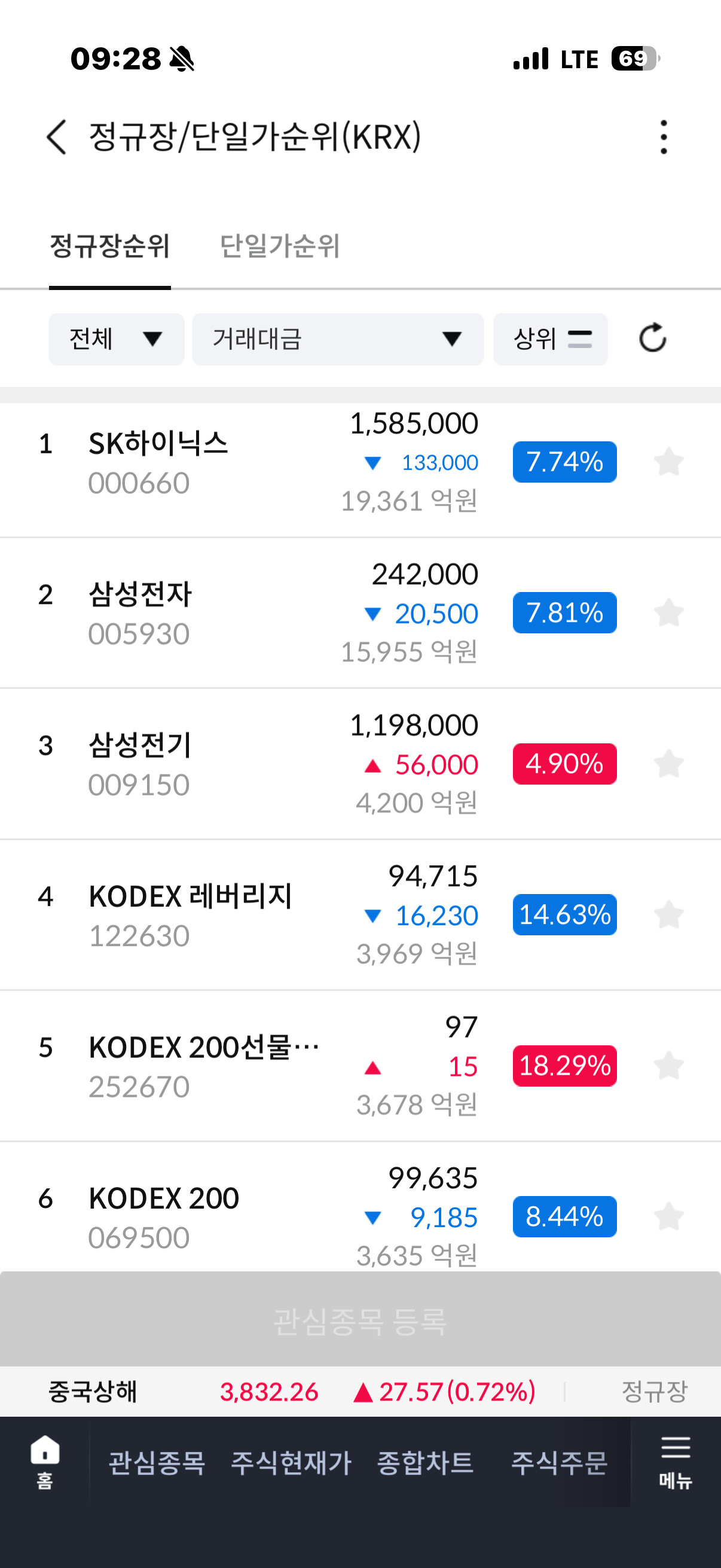721x1568 pixels.
Task: Switch to the 단일가순위 tab
Action: click(x=279, y=246)
